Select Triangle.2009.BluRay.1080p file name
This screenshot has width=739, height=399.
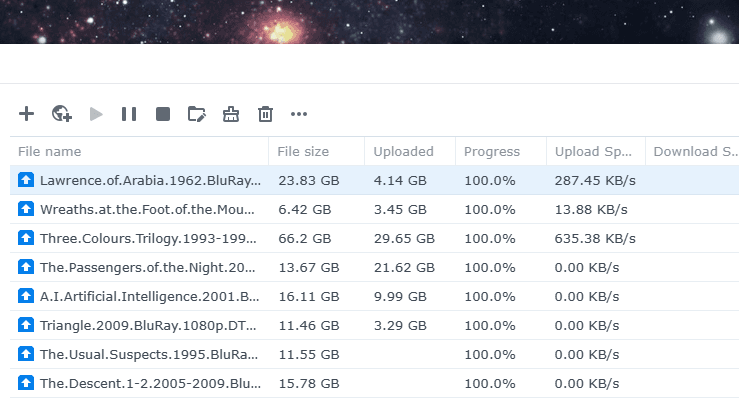coord(148,326)
